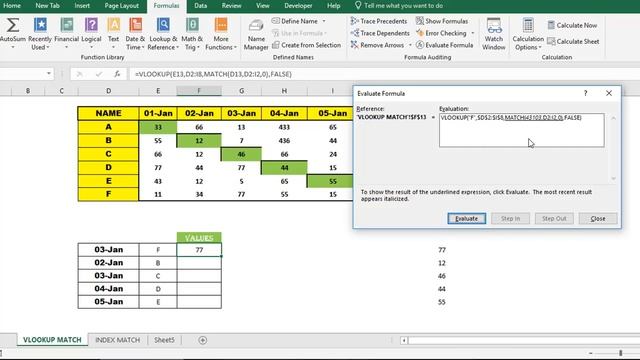Screen dimensions: 640x360
Task: Open the Name Box dropdown
Action: (49, 73)
